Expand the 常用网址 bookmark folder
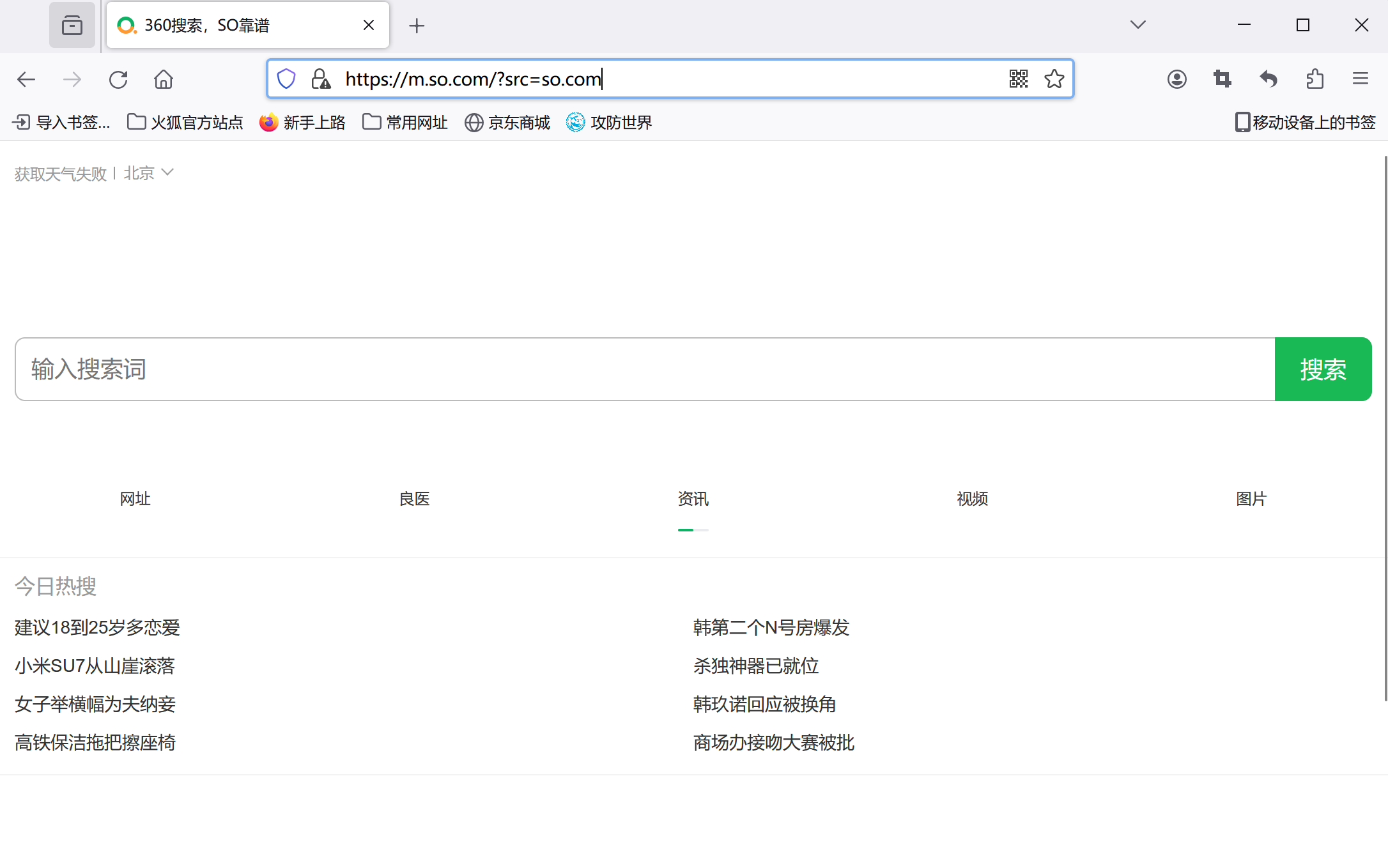The height and width of the screenshot is (868, 1388). pos(405,122)
